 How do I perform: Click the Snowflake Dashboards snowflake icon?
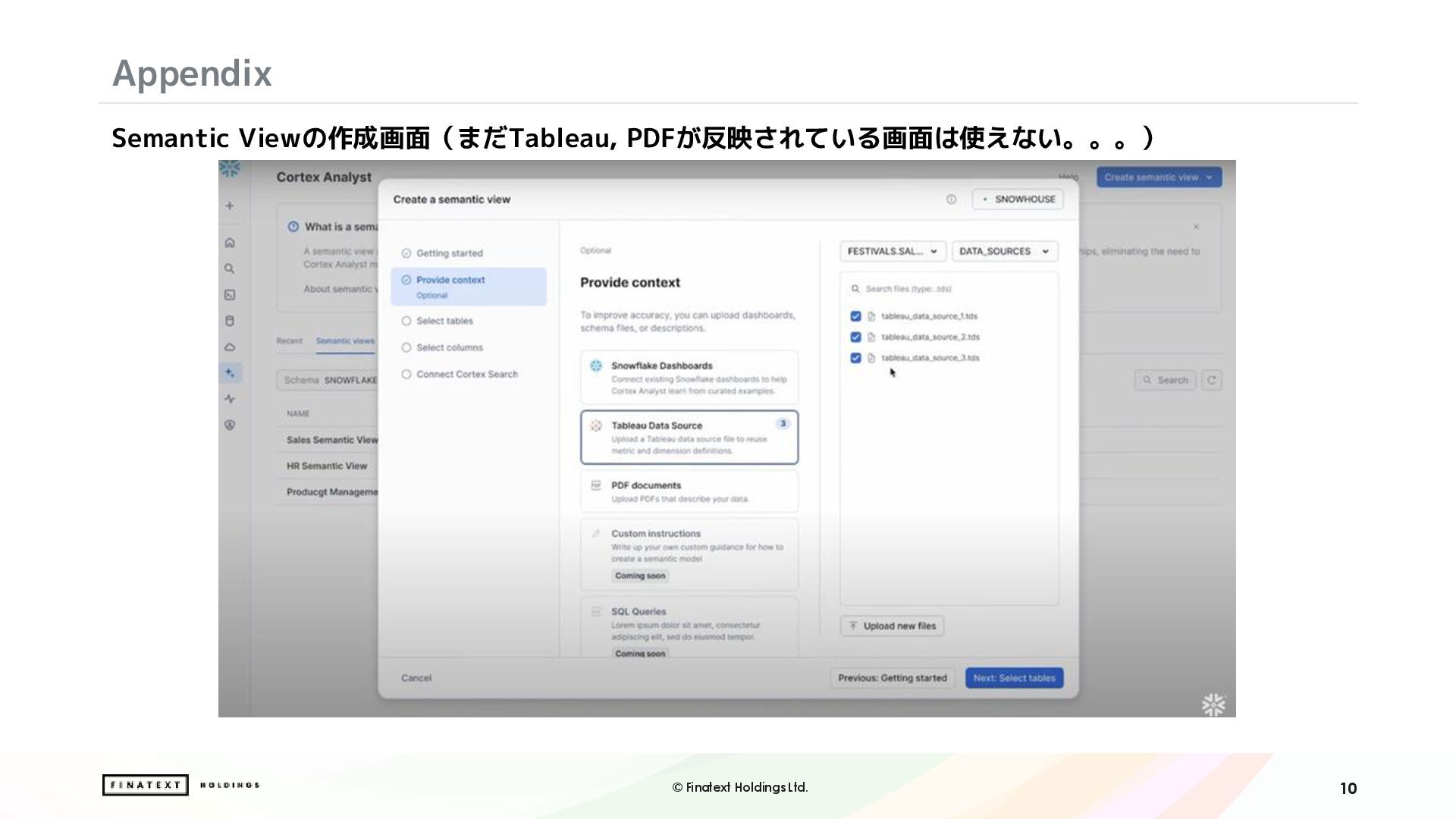[596, 366]
